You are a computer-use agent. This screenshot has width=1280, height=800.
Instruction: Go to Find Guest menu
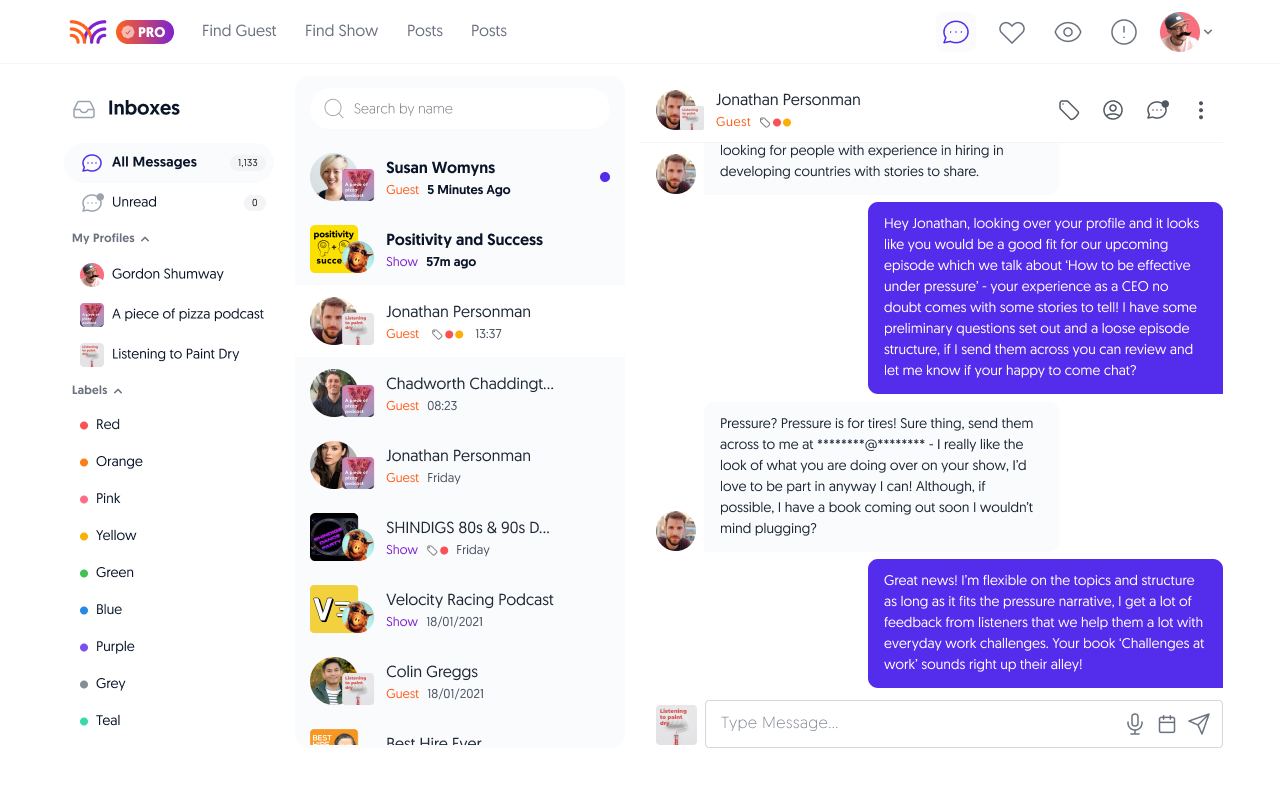pyautogui.click(x=239, y=31)
